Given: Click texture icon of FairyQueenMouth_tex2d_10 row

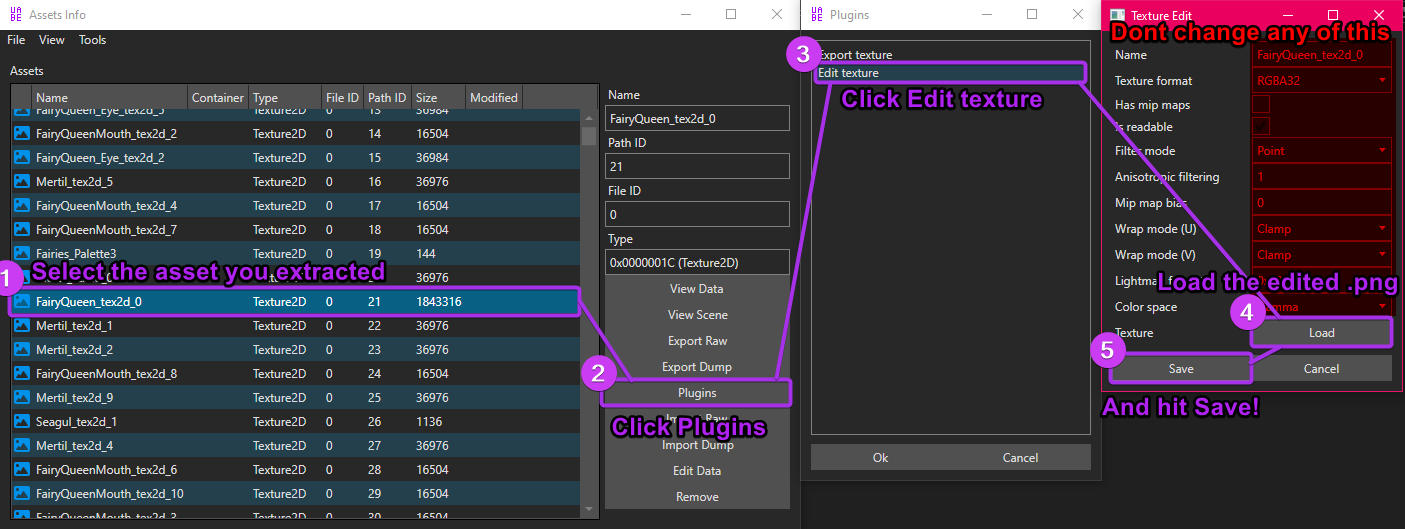Looking at the screenshot, I should point(22,493).
